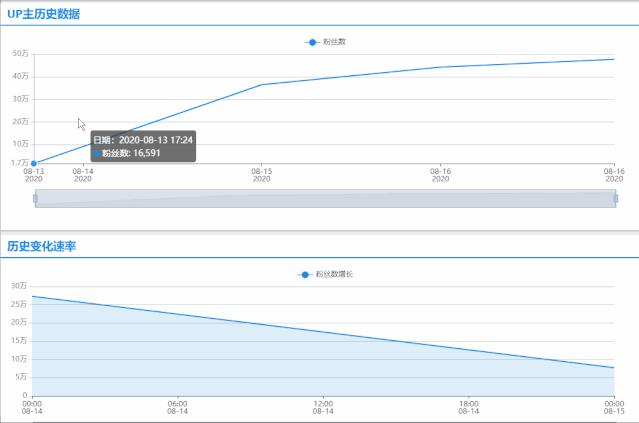Select the highlighted data point at 1.7万
Viewport: 639px width, 423px height.
[x=34, y=163]
